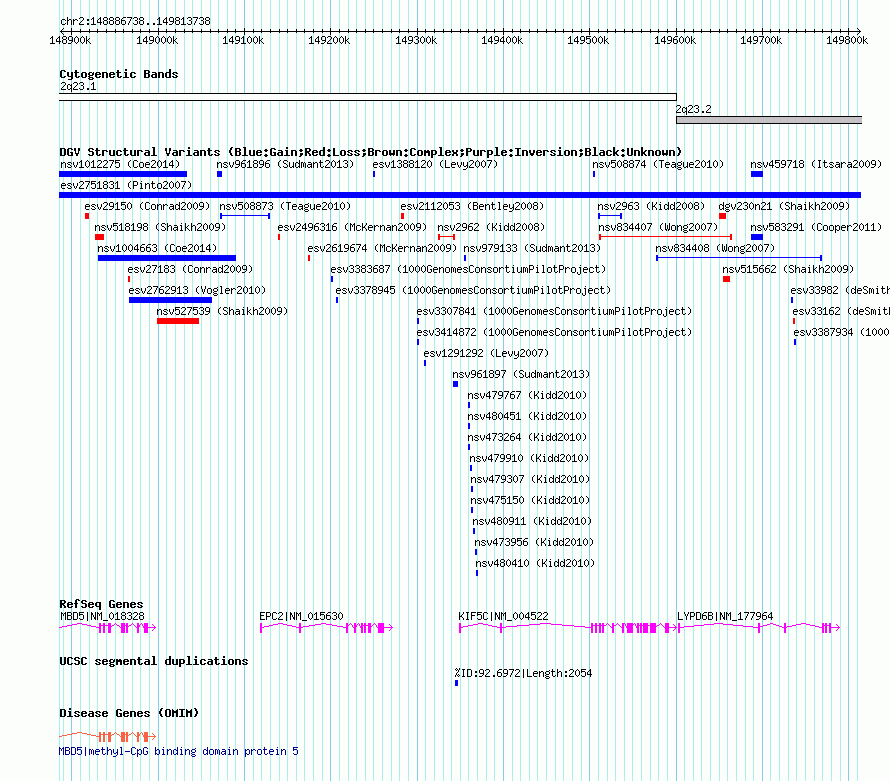Click the esv2762913 (Vogler2010) blue bar
890x781 pixels.
tap(170, 300)
